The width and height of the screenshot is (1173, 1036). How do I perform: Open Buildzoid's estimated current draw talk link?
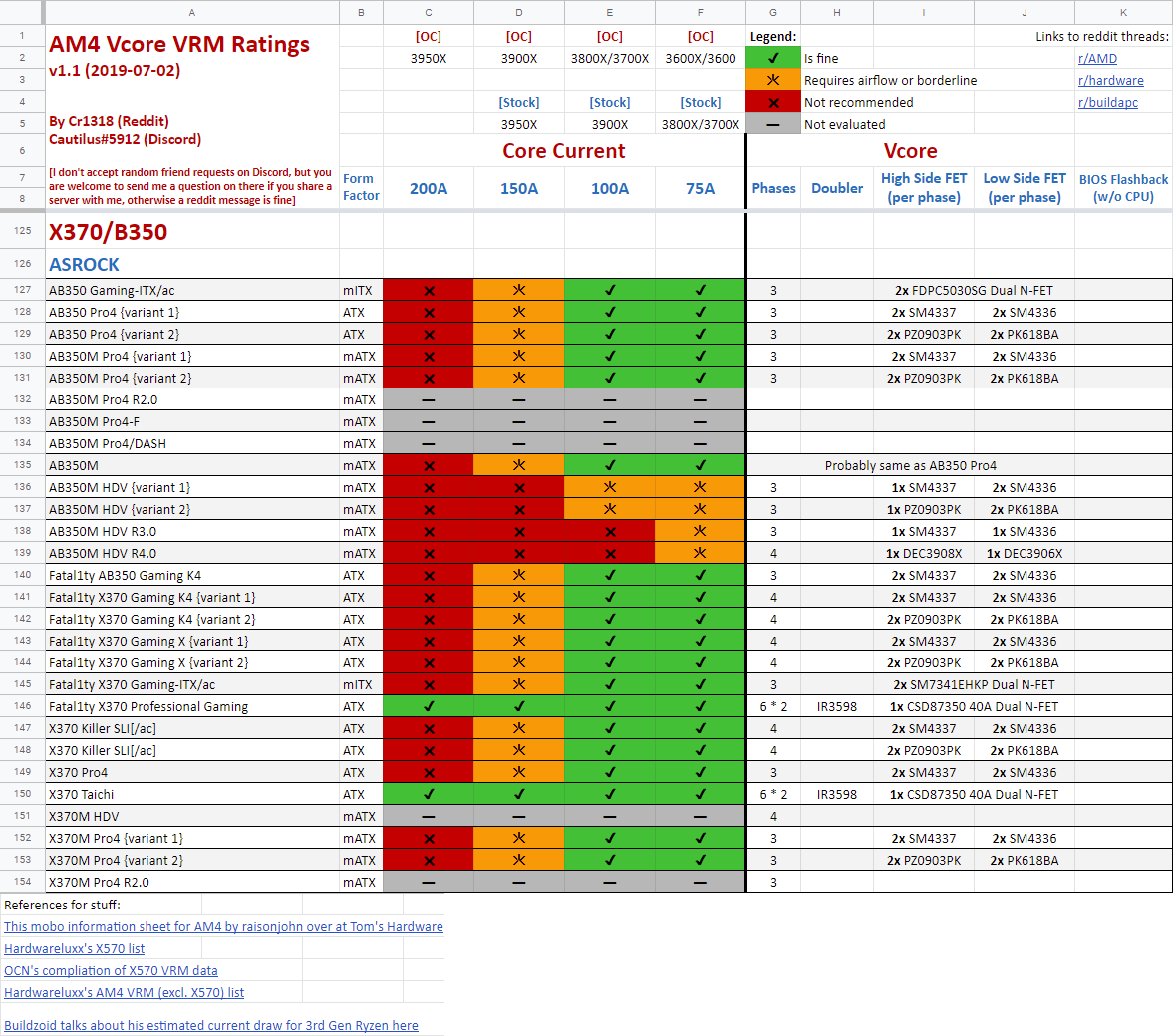(211, 1025)
